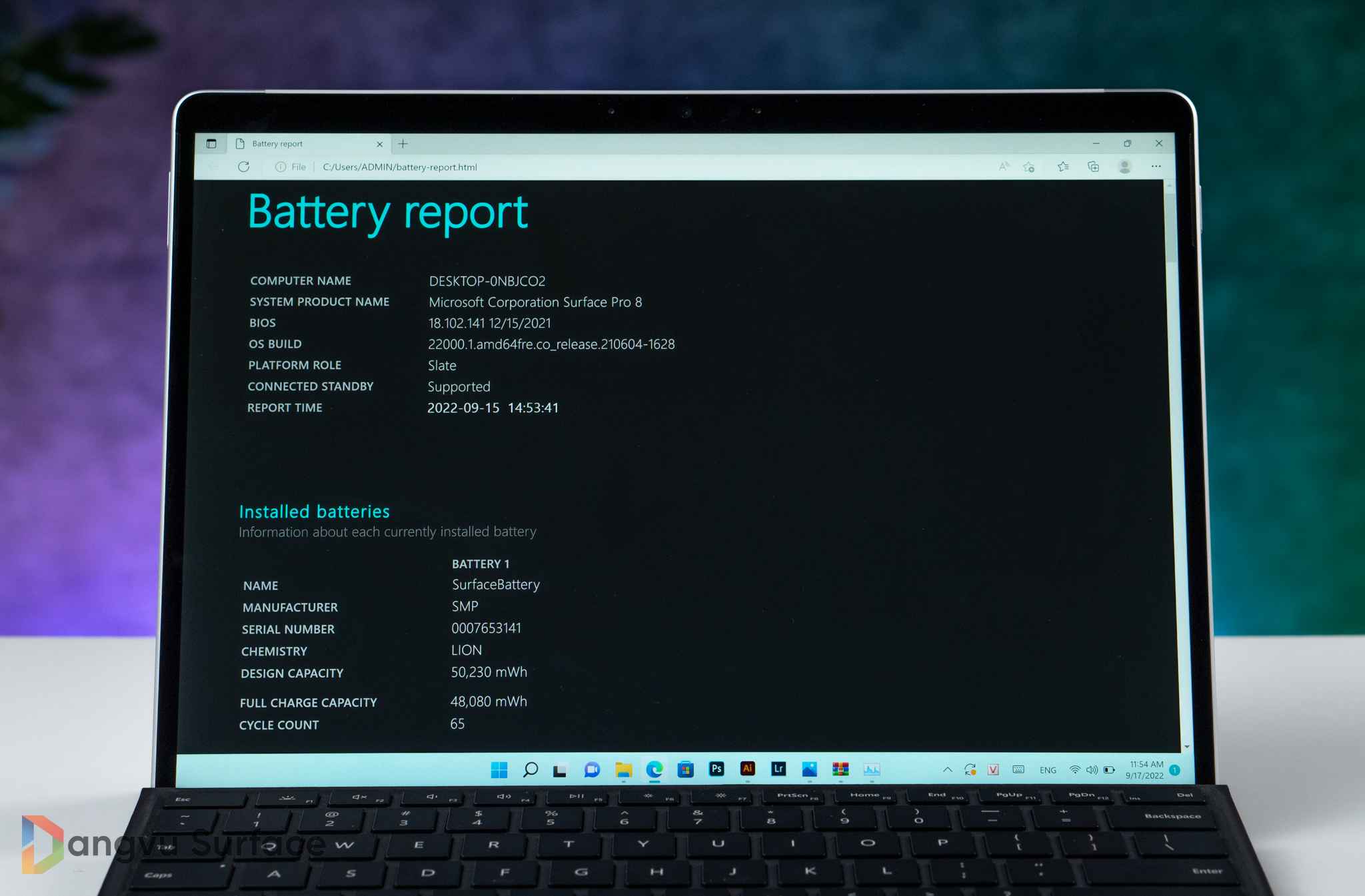
Task: Select computer name DESKTOP-0NBJCO2
Action: tap(487, 281)
